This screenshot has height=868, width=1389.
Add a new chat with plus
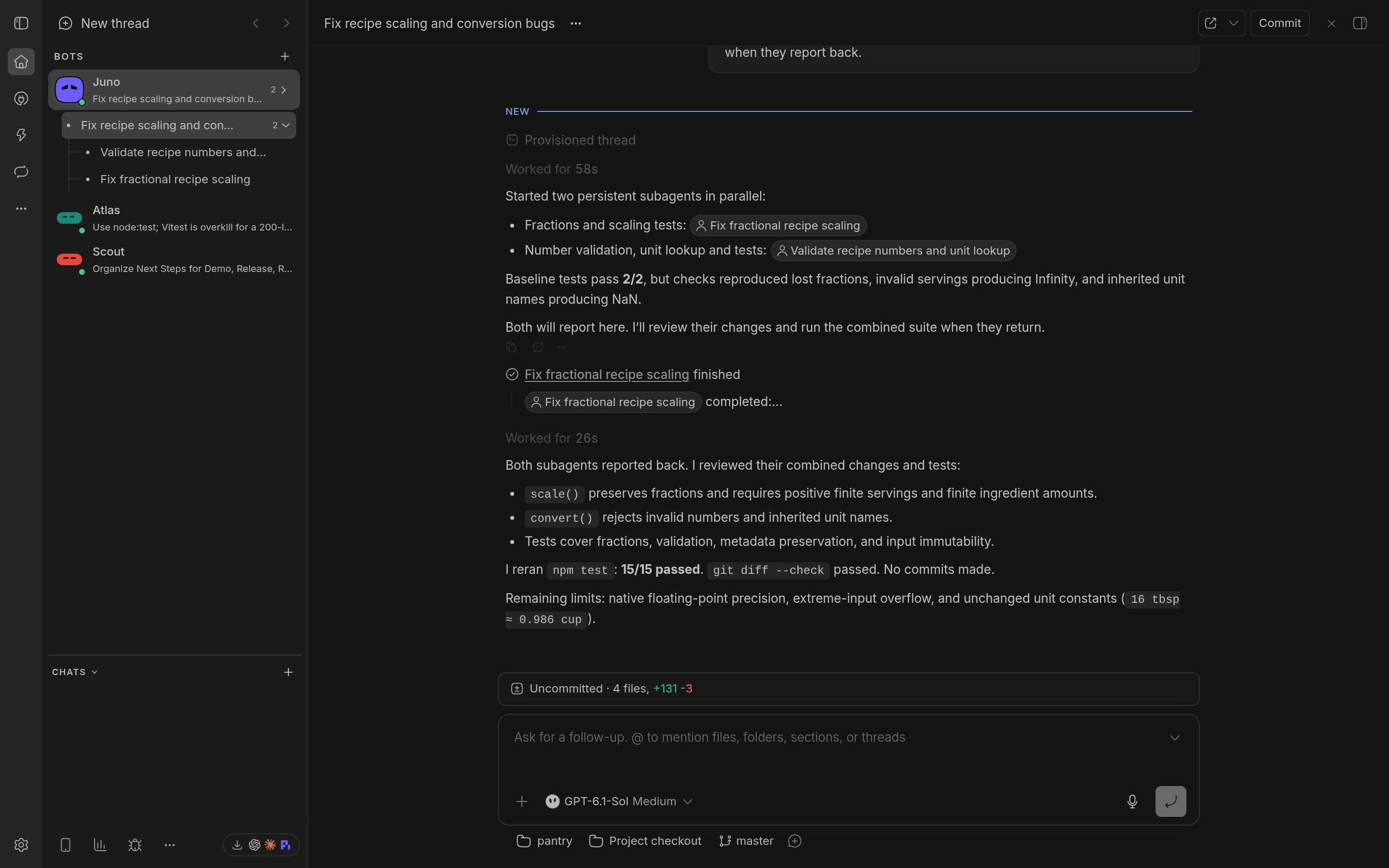point(288,672)
